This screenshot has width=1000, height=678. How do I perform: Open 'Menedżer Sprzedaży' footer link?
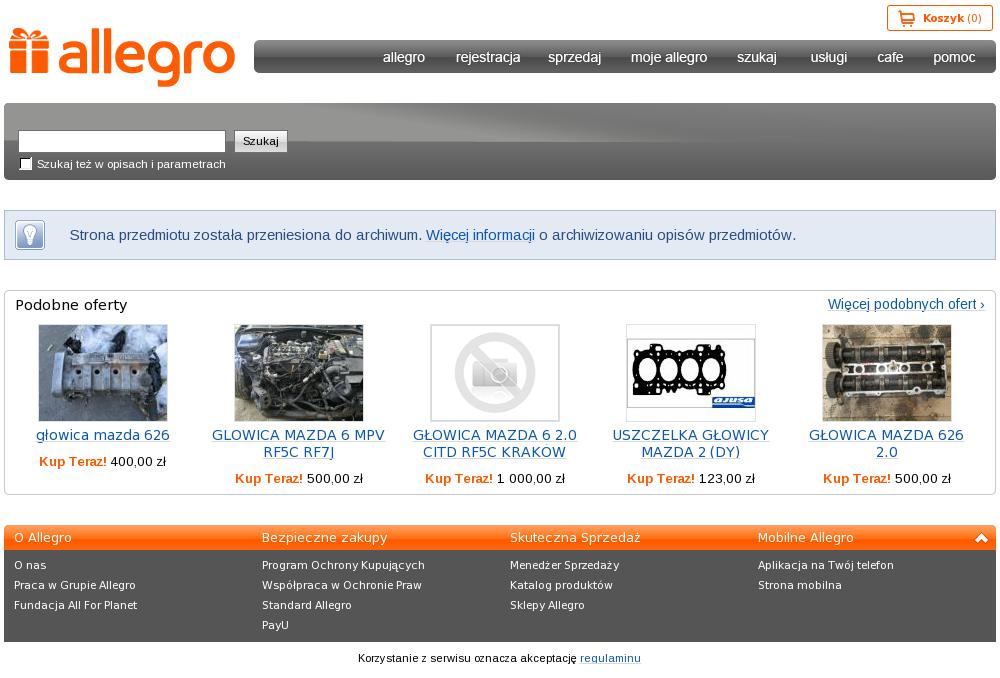click(x=564, y=565)
